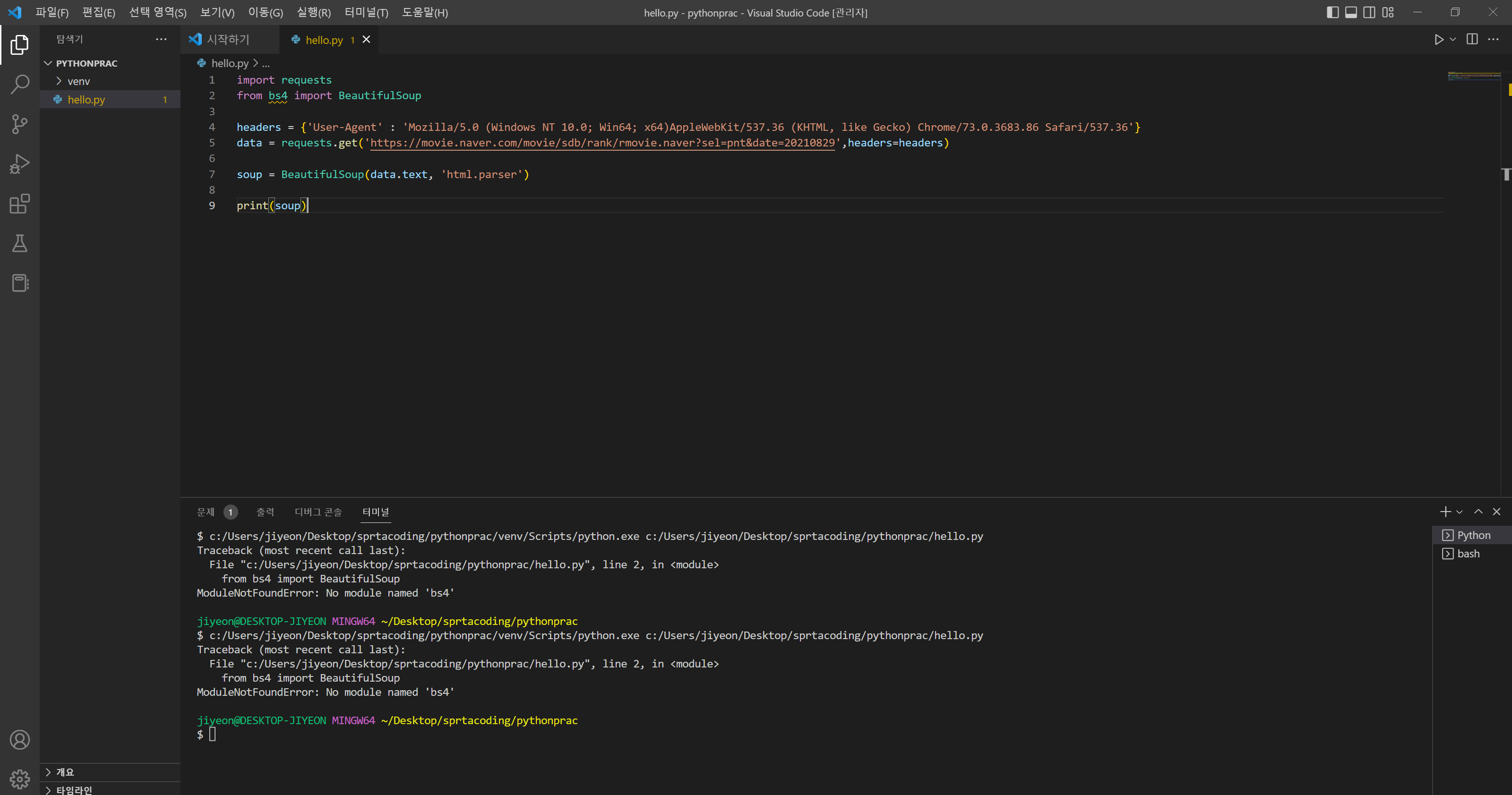The image size is (1512, 795).
Task: Open Explorer panel more actions ellipsis
Action: [161, 39]
